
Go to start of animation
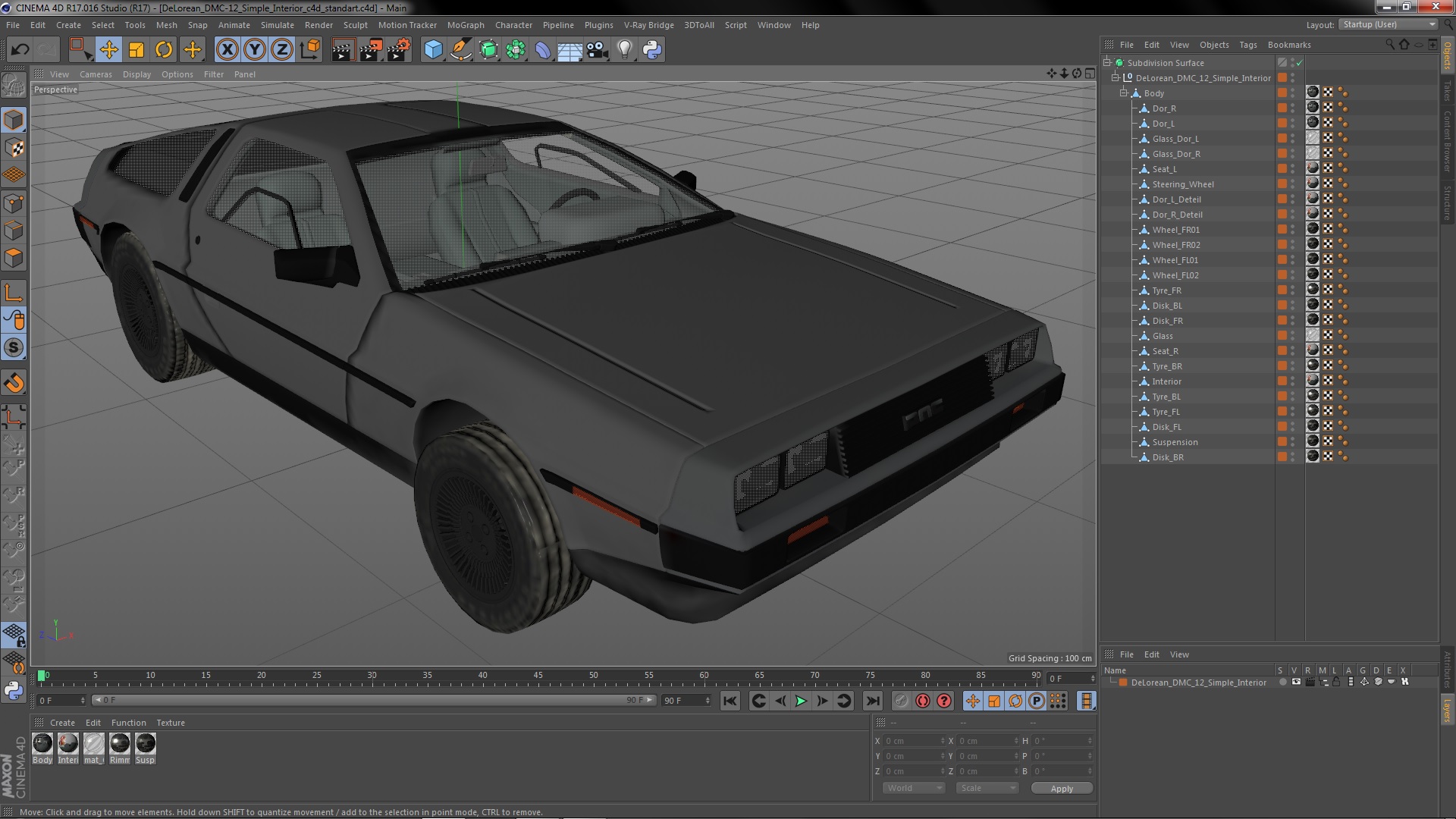tap(730, 701)
